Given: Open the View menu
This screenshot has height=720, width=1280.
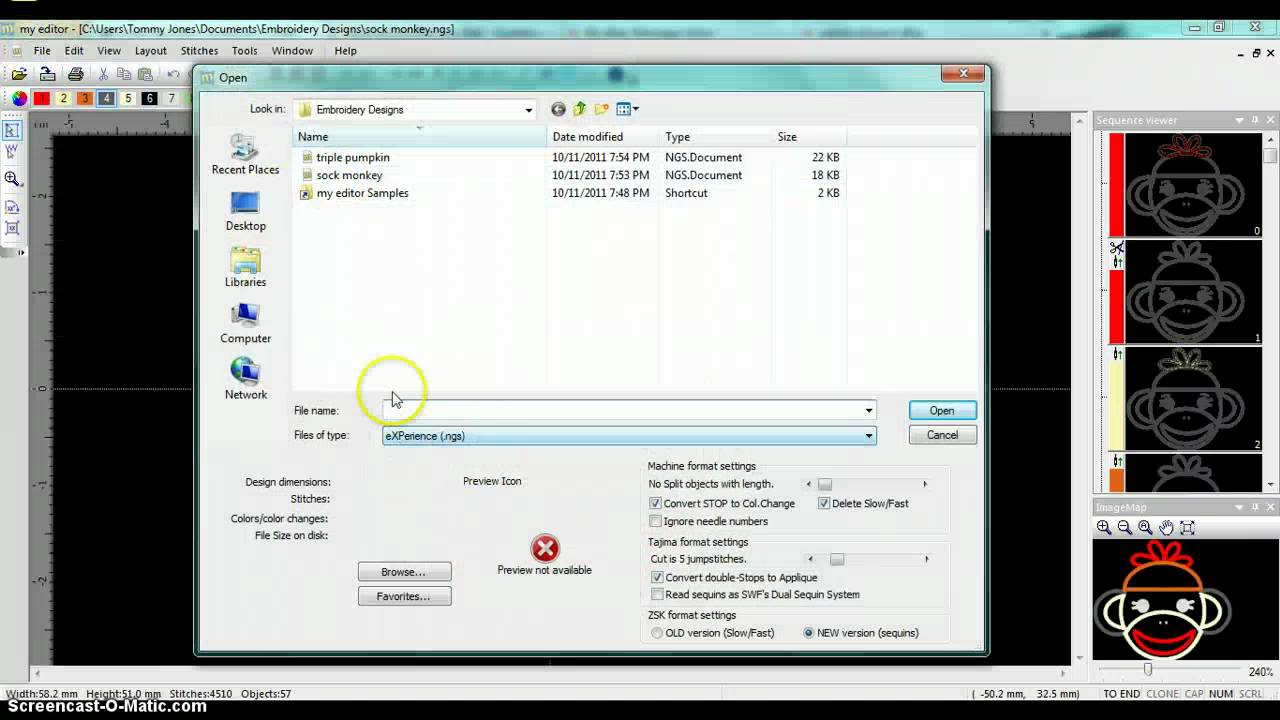Looking at the screenshot, I should 109,50.
